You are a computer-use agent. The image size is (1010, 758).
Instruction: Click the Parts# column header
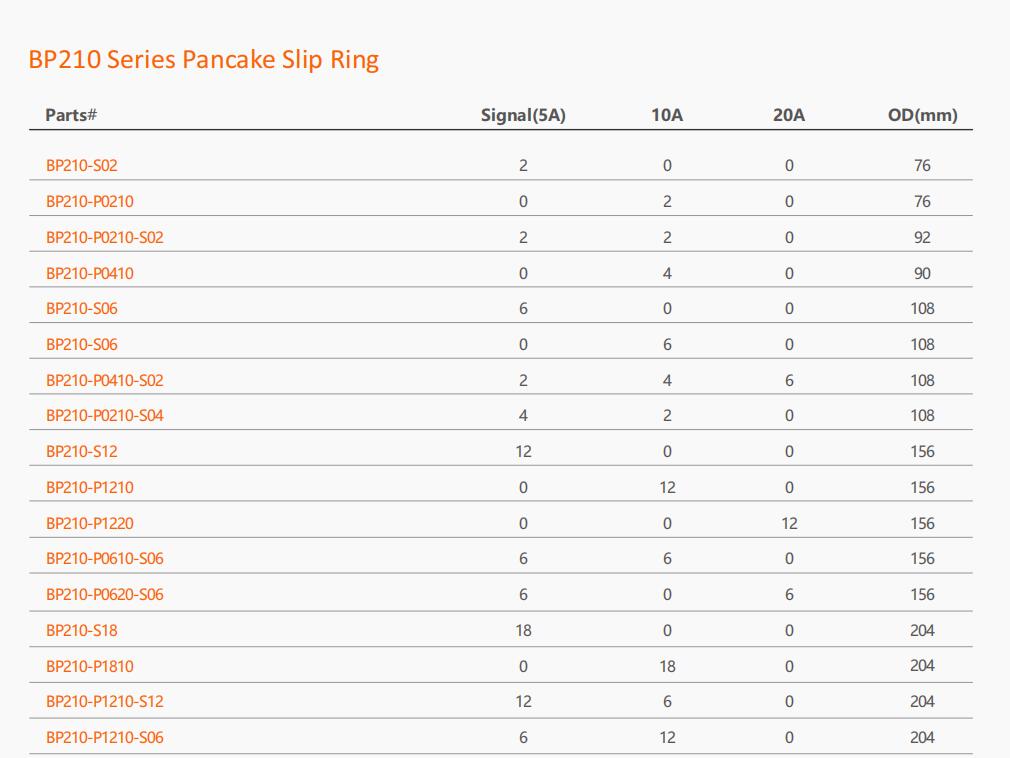pyautogui.click(x=71, y=115)
